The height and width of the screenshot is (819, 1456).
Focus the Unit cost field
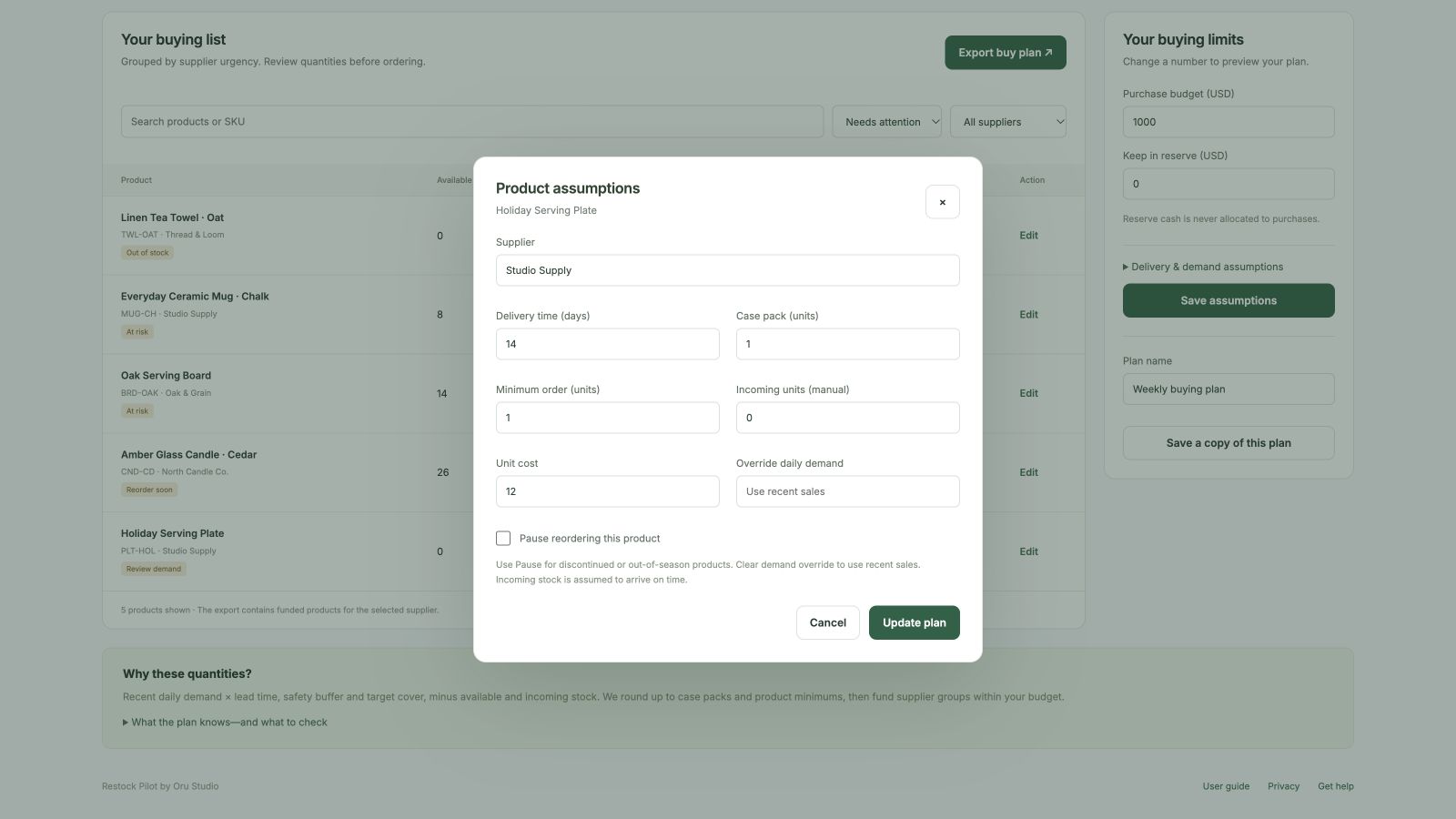[607, 491]
